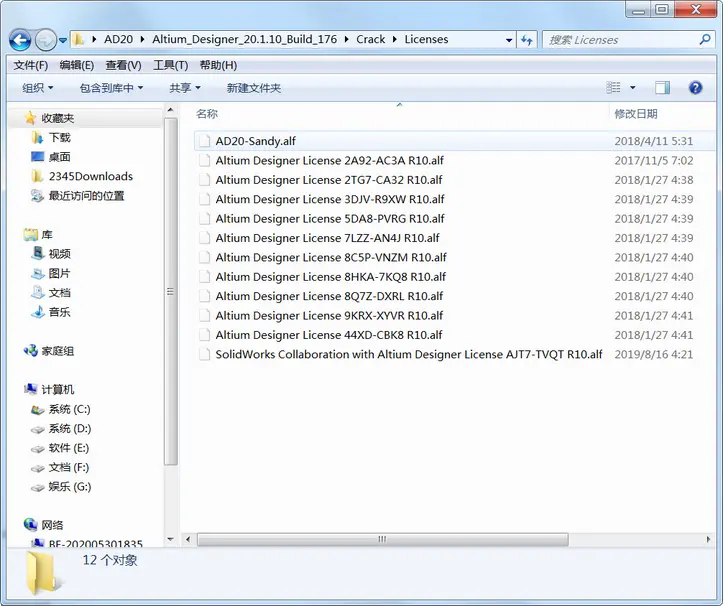Open 娱乐 (G:) drive
Image resolution: width=725 pixels, height=606 pixels.
tap(70, 487)
